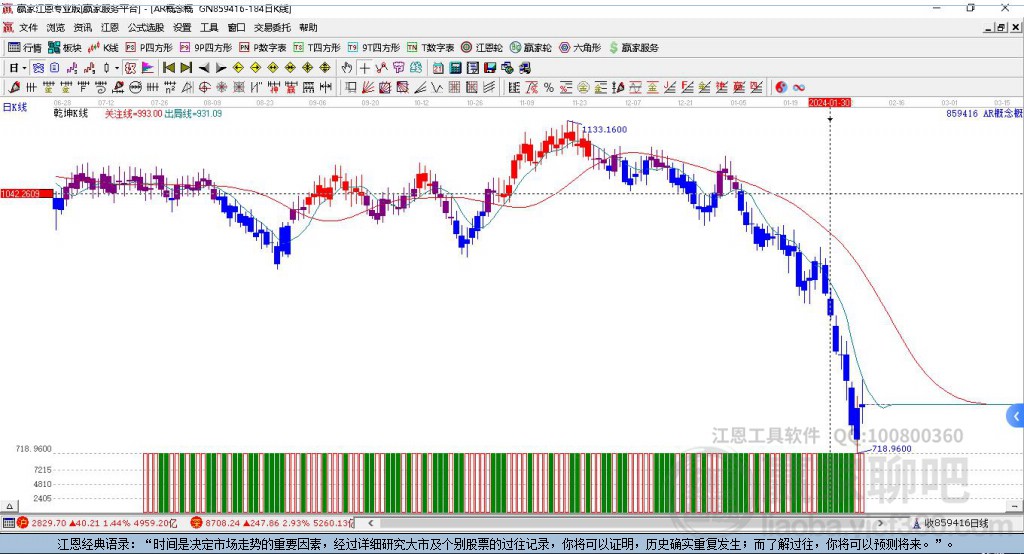This screenshot has width=1024, height=554.
Task: Click the P四方形 toolbar button
Action: point(149,47)
